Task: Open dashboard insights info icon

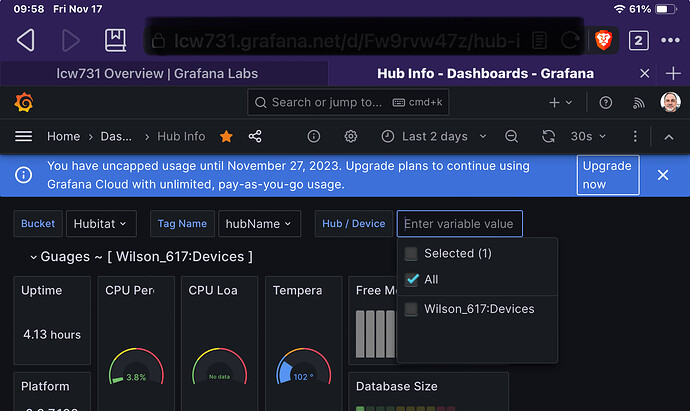Action: (x=314, y=136)
